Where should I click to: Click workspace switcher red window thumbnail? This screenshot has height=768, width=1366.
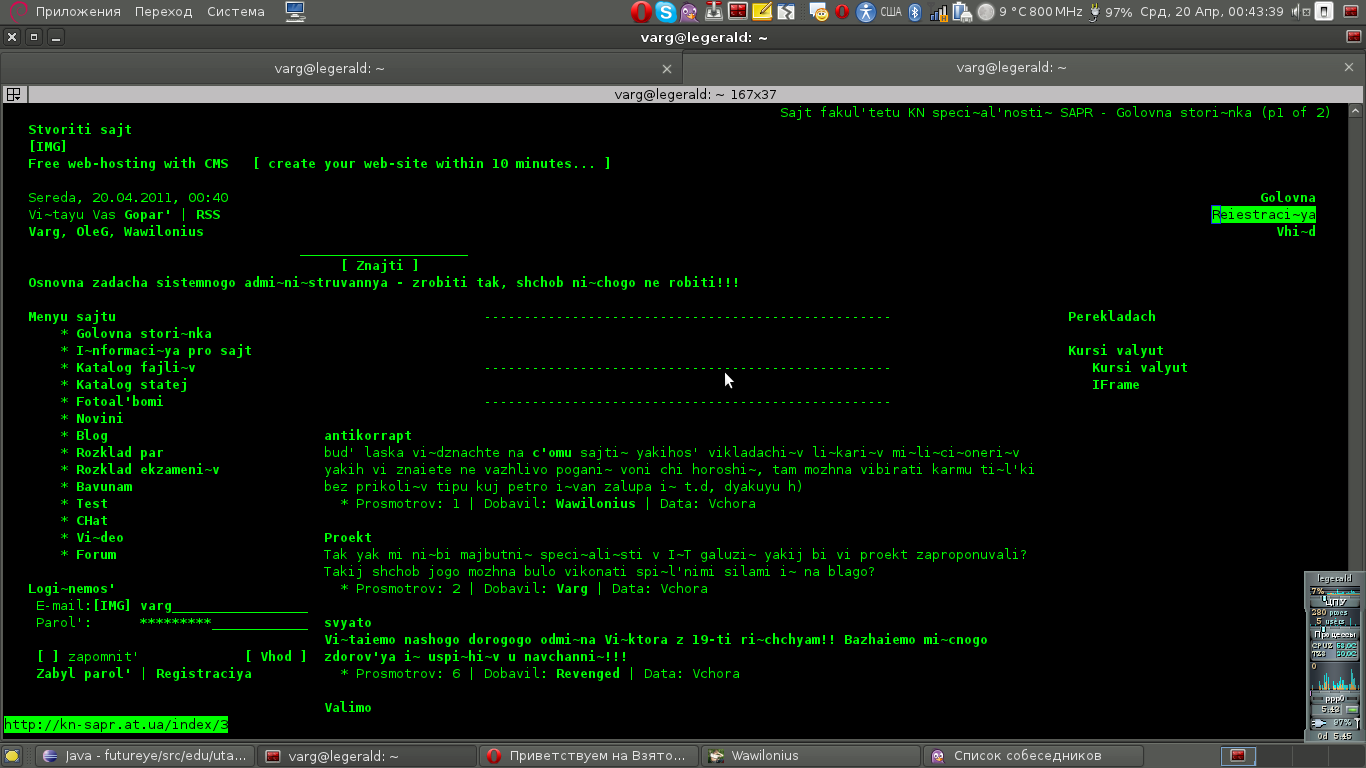click(1238, 756)
